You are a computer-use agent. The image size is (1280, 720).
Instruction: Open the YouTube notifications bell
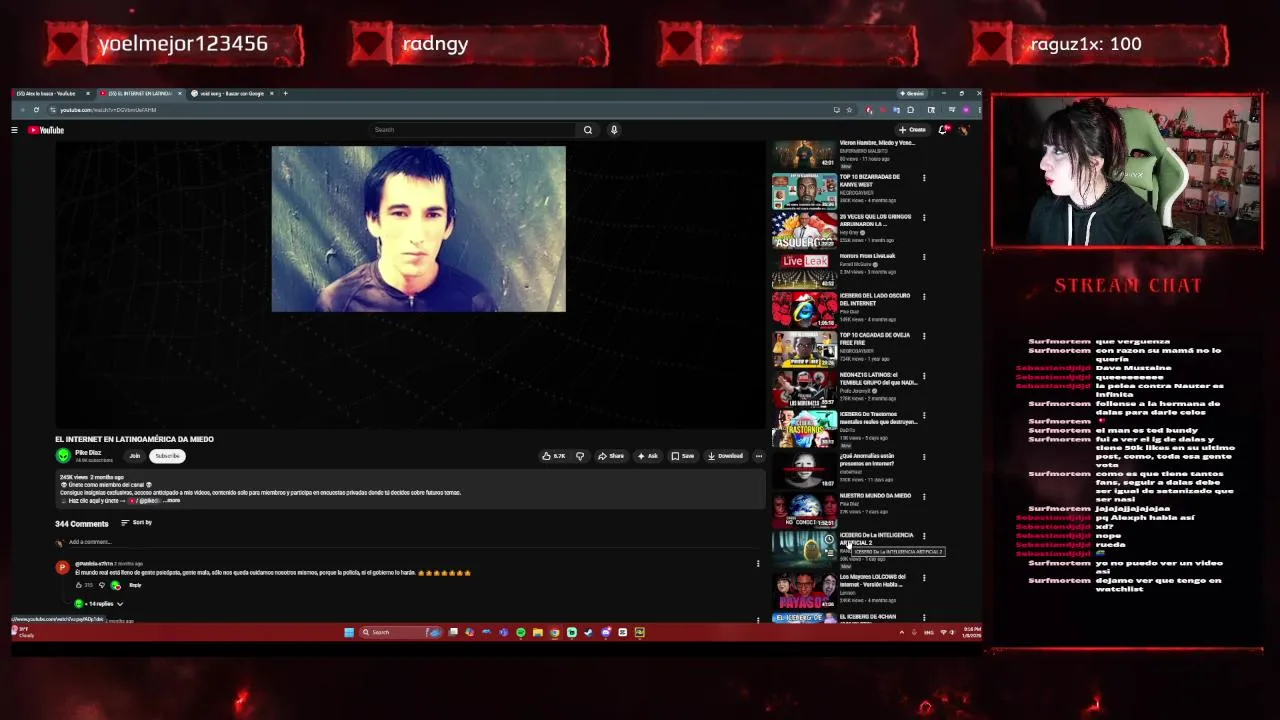click(x=945, y=130)
